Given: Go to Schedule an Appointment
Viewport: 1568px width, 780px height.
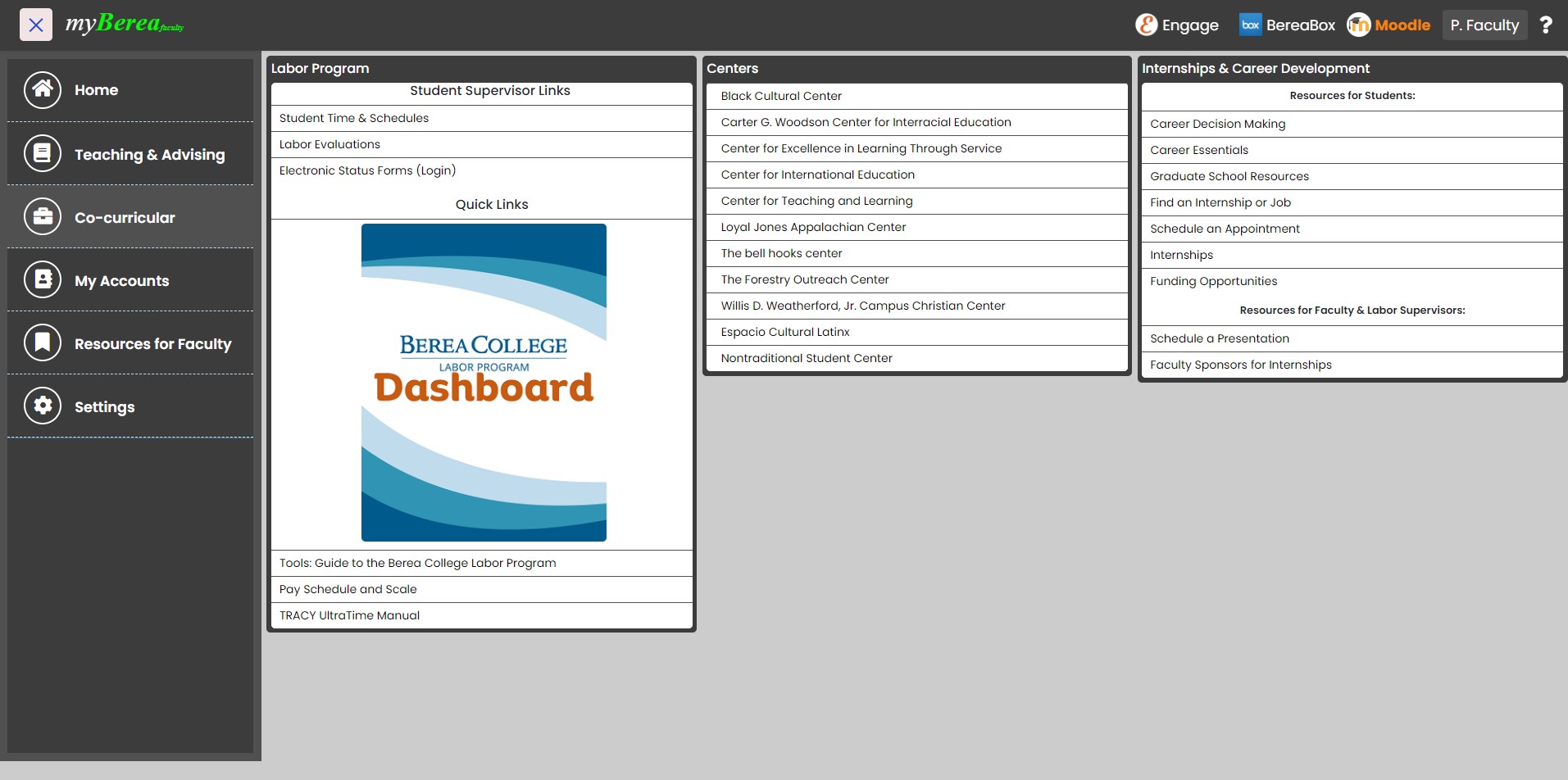Looking at the screenshot, I should 1225,229.
